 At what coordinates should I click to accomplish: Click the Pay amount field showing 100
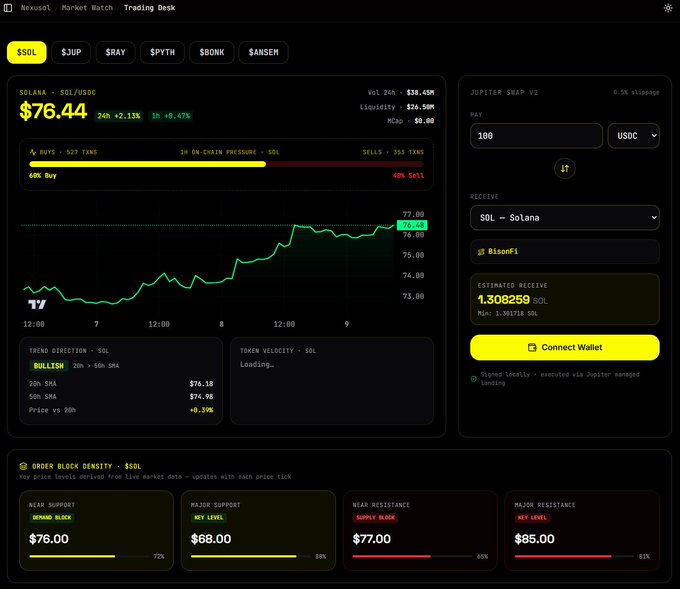(536, 136)
